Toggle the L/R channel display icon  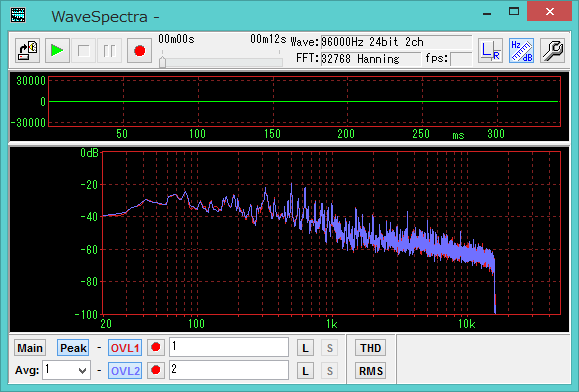[490, 51]
